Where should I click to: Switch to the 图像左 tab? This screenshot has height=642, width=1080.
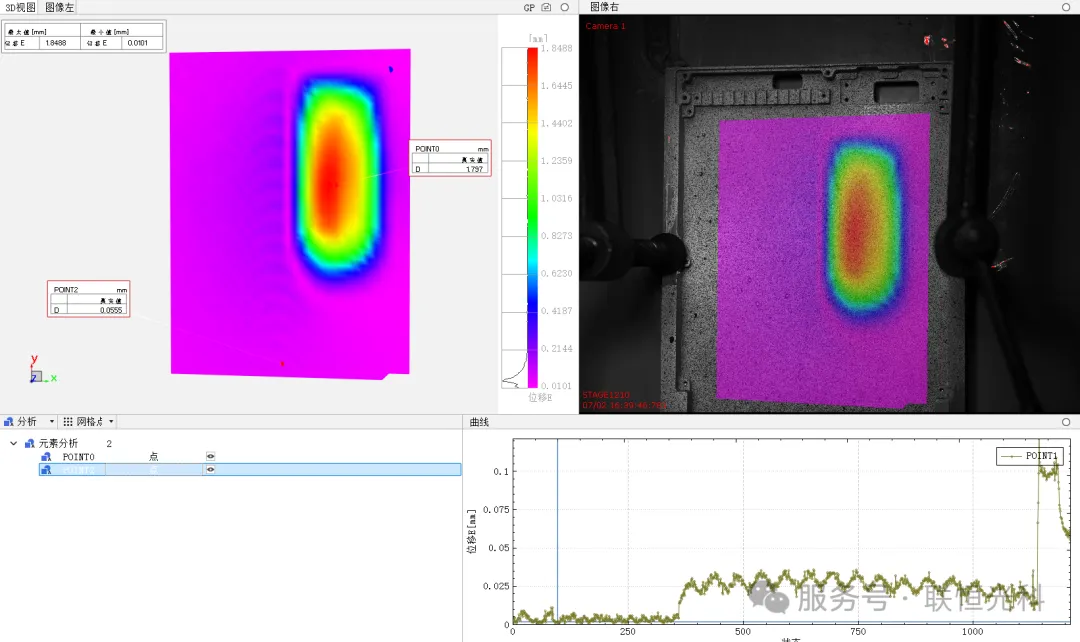(60, 7)
